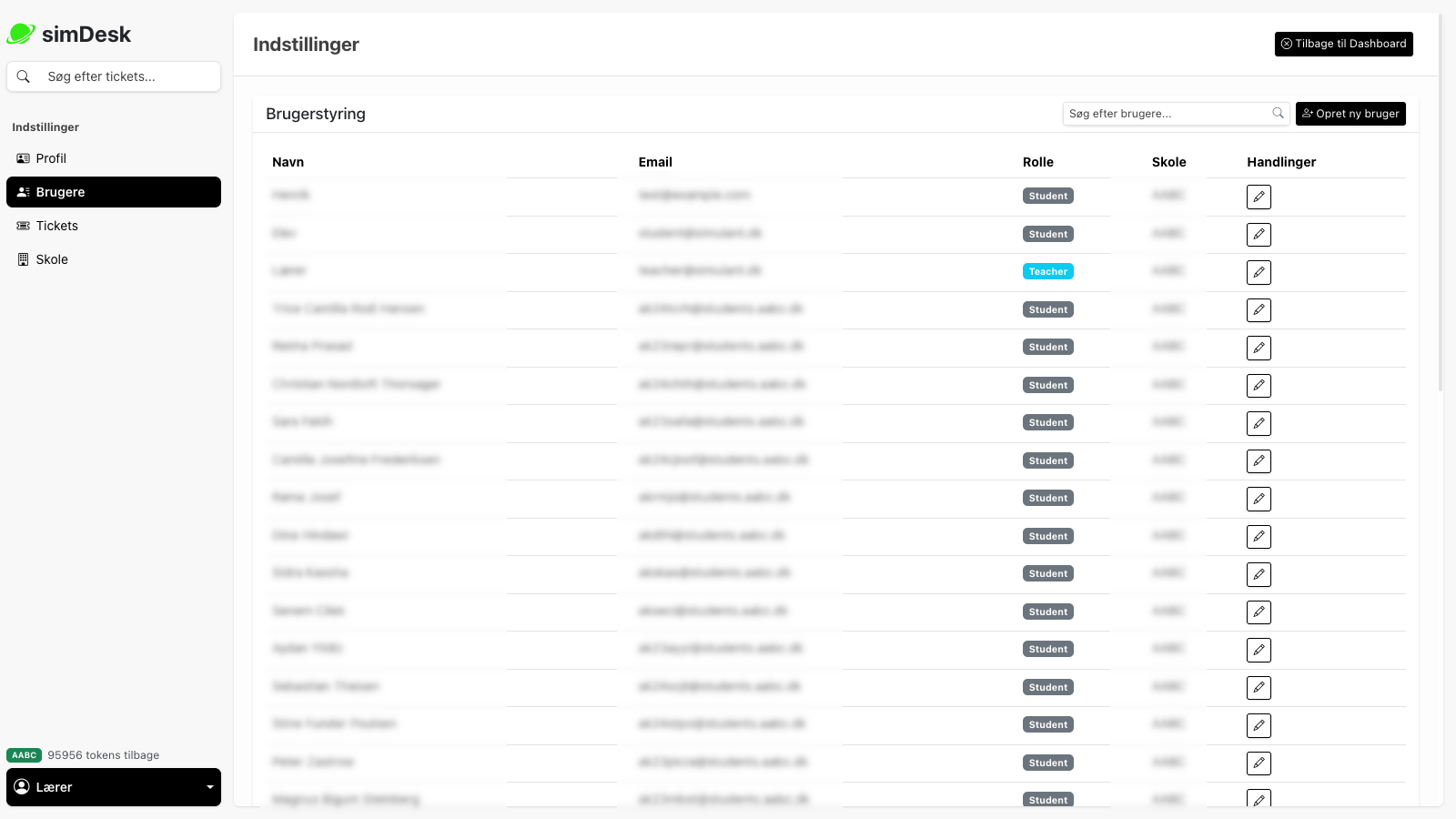
Task: Select Profil in the settings sidebar
Action: 52,158
